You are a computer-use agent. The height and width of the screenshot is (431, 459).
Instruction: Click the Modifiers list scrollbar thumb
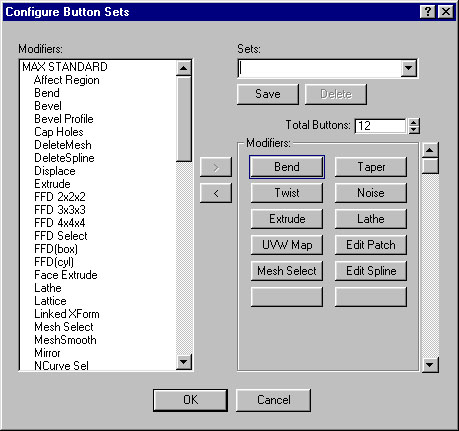click(184, 119)
